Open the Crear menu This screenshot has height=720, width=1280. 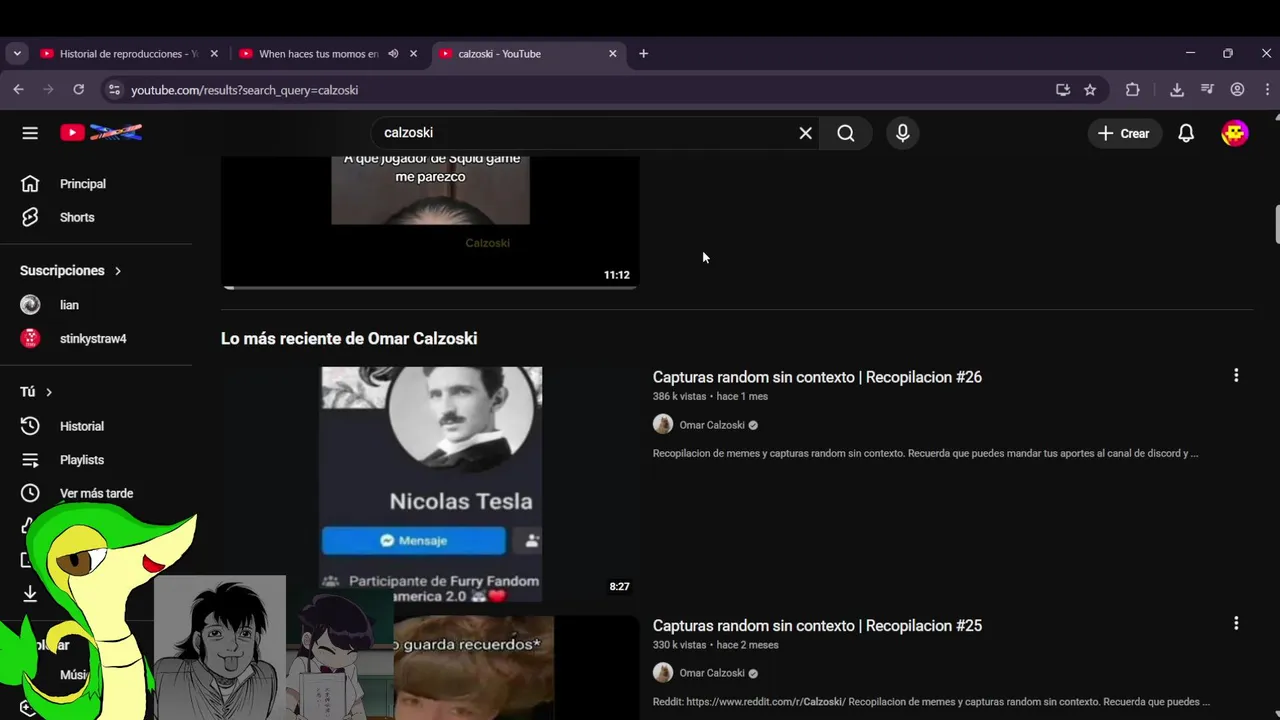tap(1124, 133)
